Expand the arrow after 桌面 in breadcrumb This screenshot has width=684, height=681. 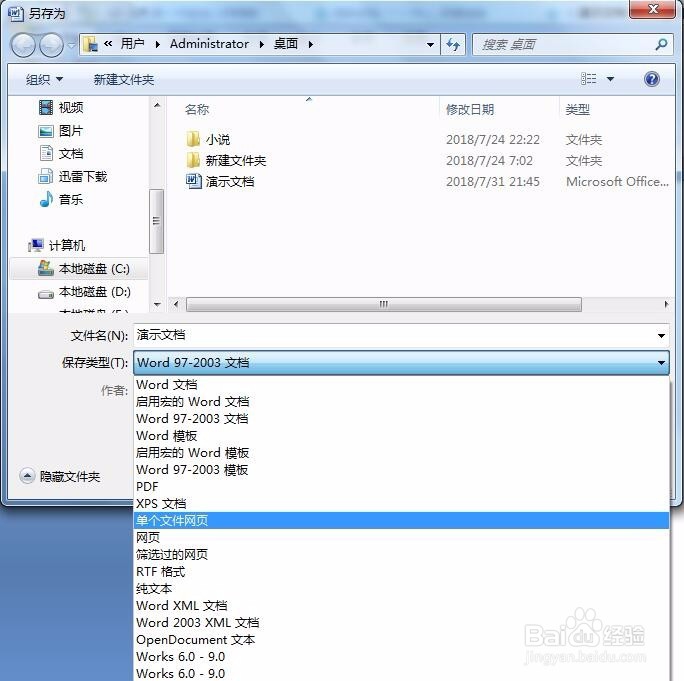(x=311, y=44)
